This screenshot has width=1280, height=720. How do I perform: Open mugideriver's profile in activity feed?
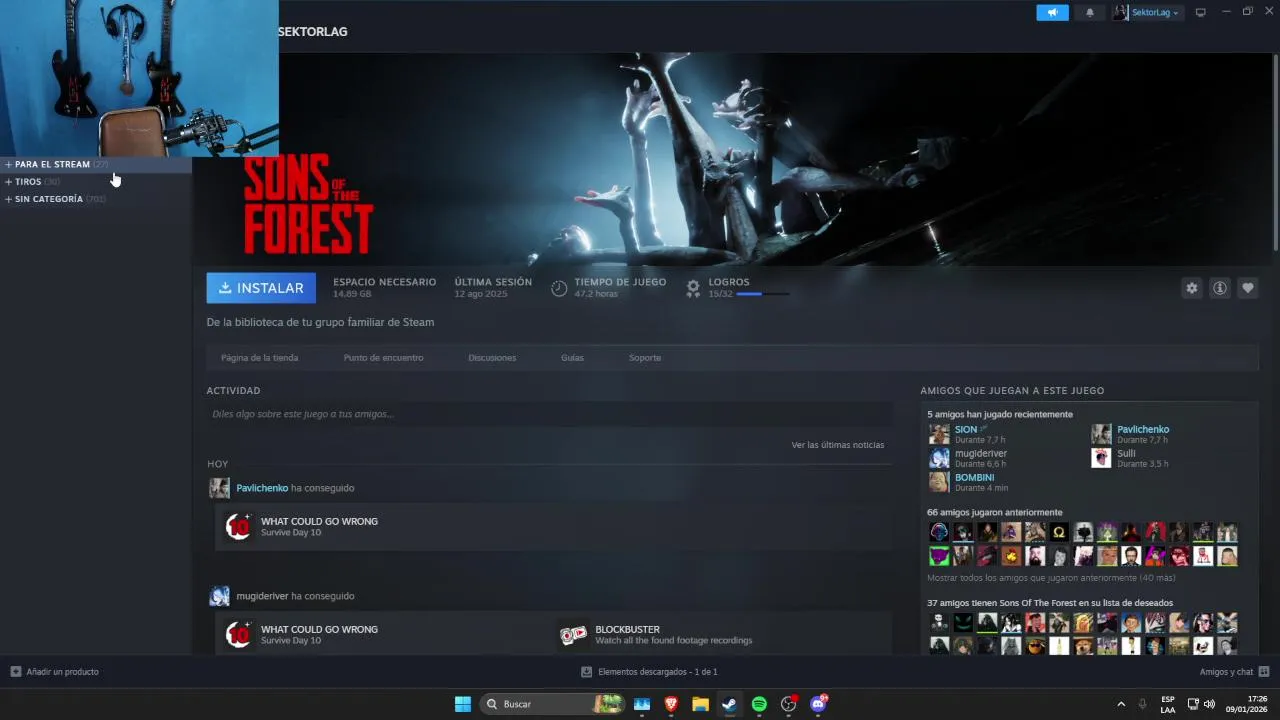262,596
